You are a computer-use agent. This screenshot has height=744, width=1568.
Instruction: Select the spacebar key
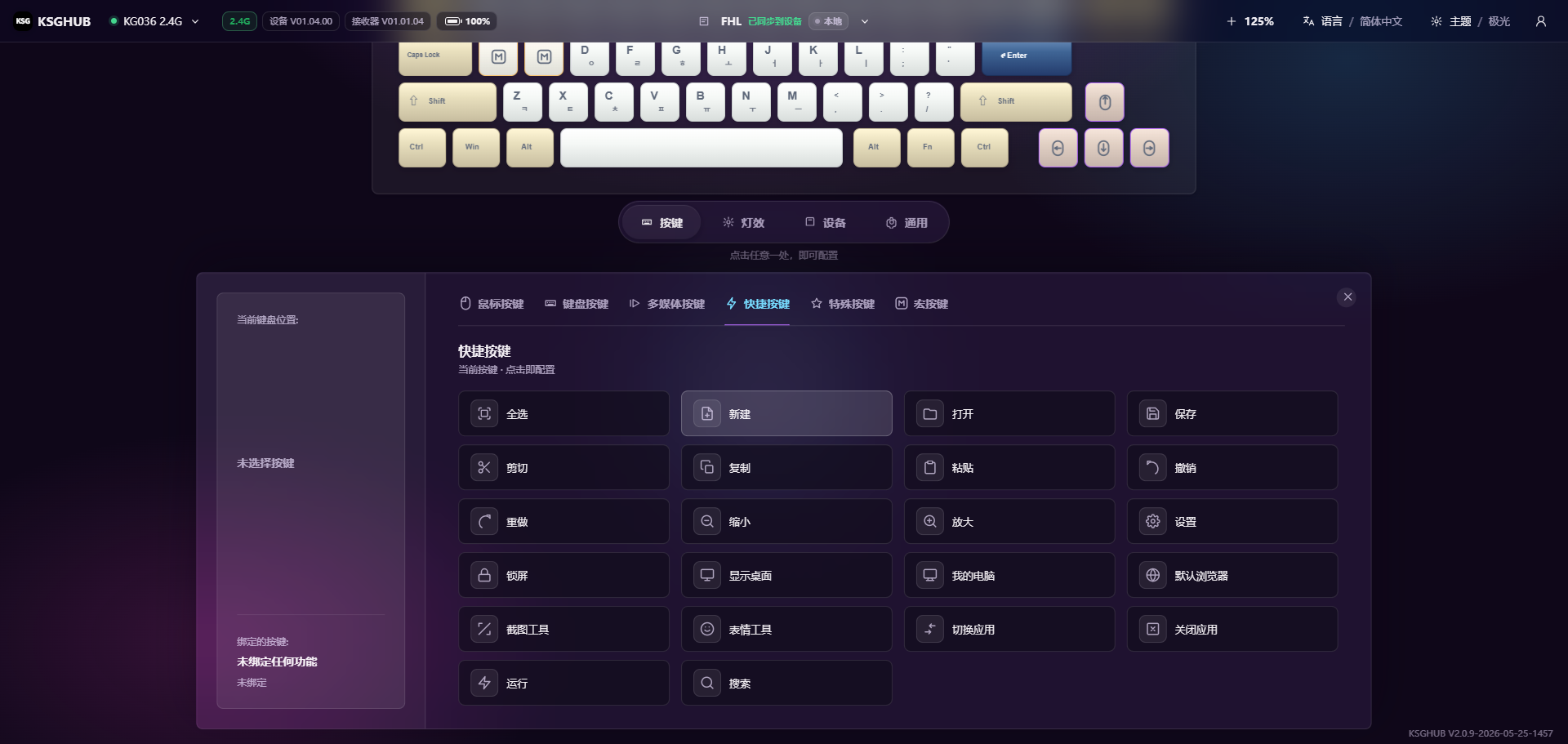tap(701, 148)
